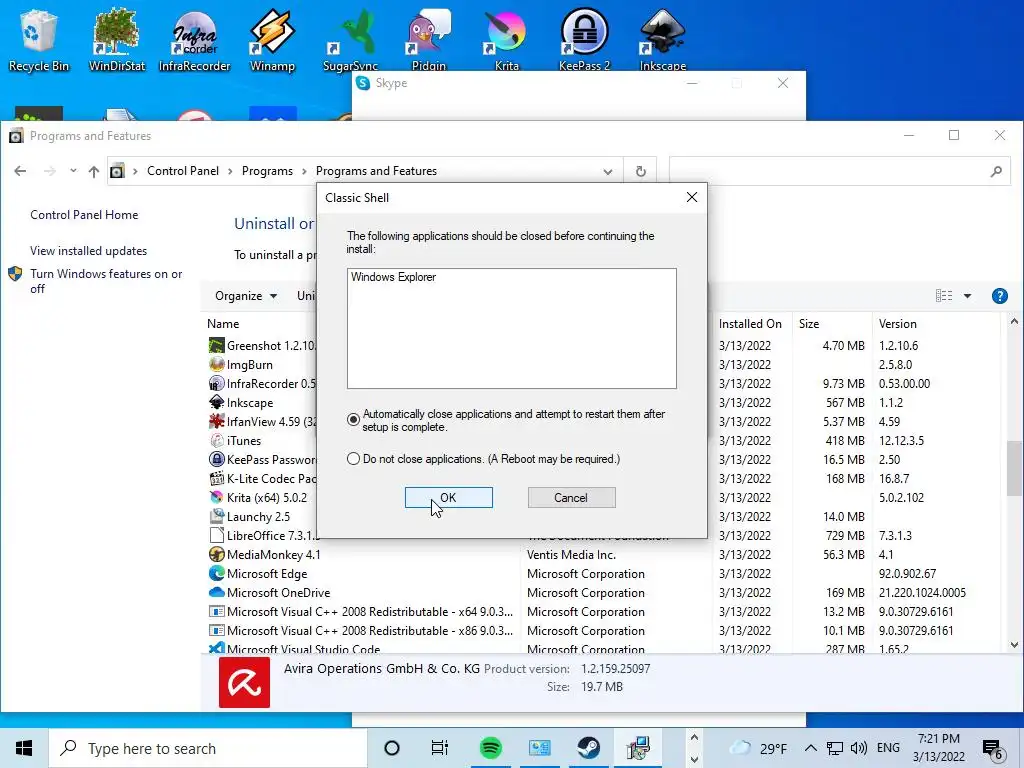Open InfraRecorder desktop shortcut

click(195, 39)
